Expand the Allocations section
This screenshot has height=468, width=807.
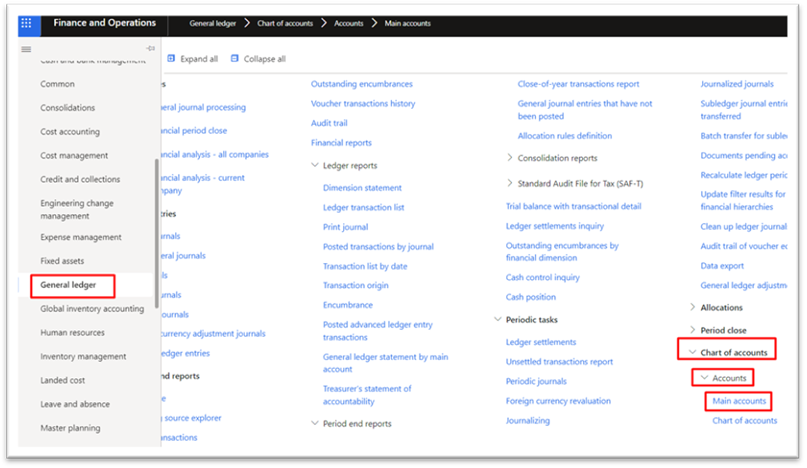pos(692,307)
